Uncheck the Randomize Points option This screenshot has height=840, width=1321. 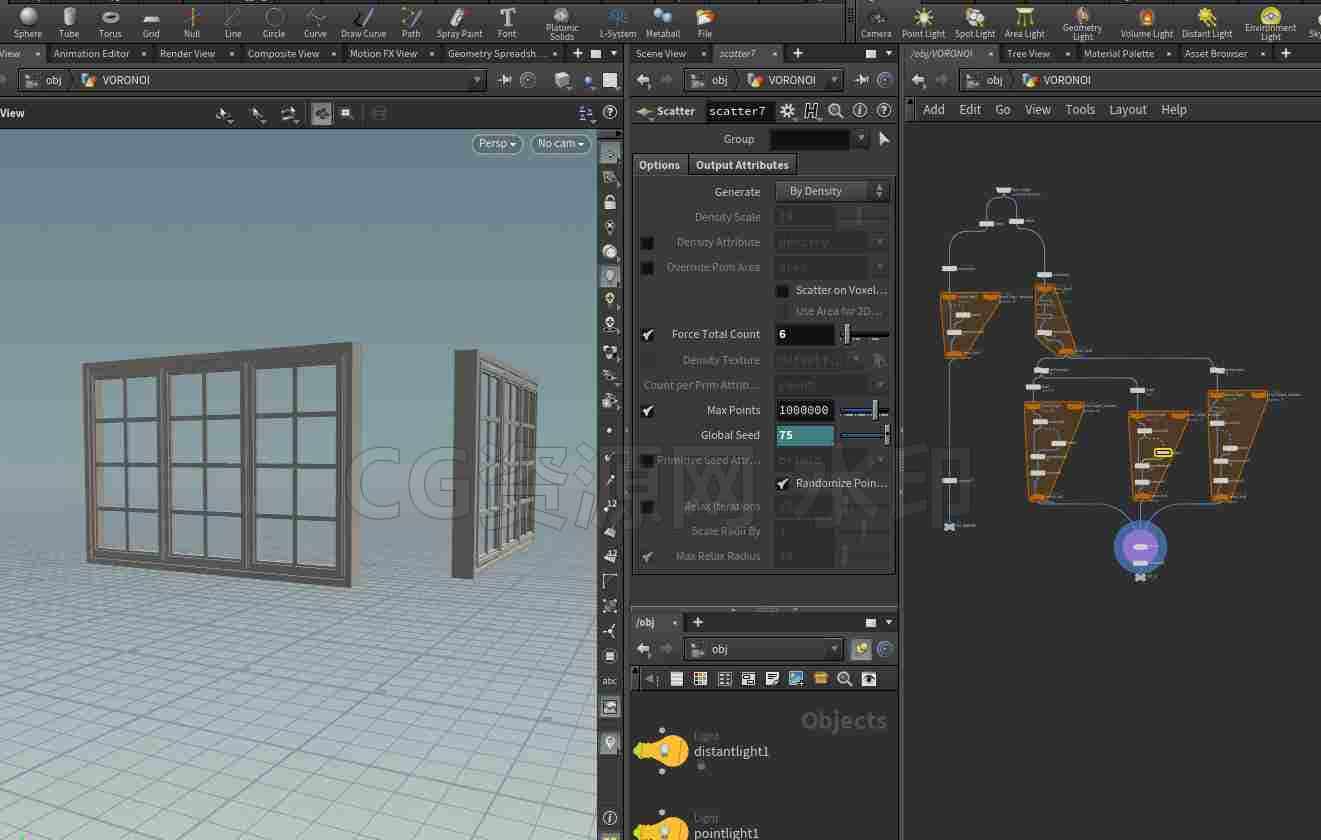point(783,483)
